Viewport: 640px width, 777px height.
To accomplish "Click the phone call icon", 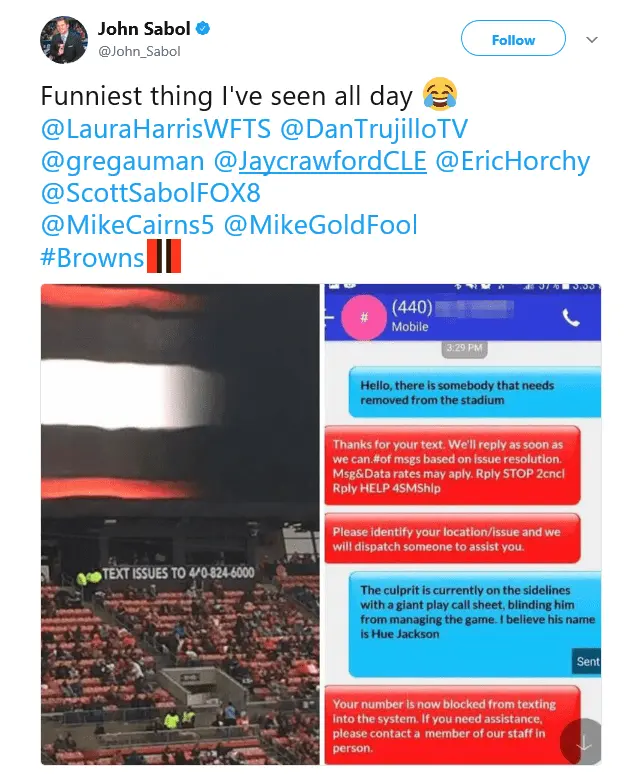I will coord(571,317).
